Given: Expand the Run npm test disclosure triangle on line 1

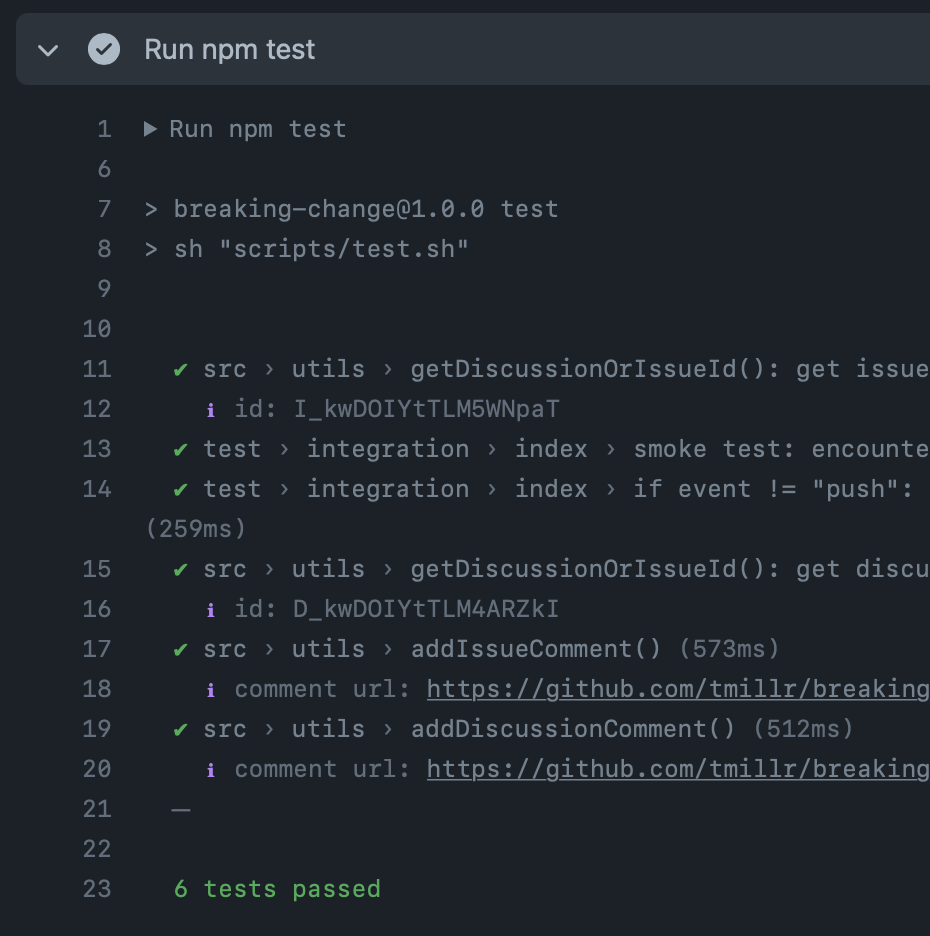Looking at the screenshot, I should (150, 129).
